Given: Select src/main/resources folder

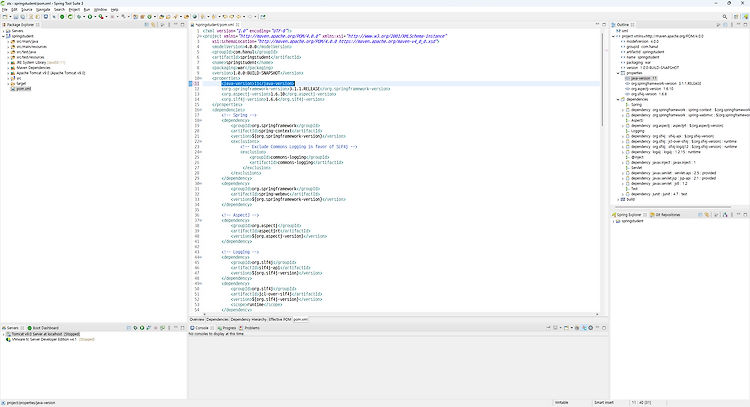Looking at the screenshot, I should pos(29,47).
